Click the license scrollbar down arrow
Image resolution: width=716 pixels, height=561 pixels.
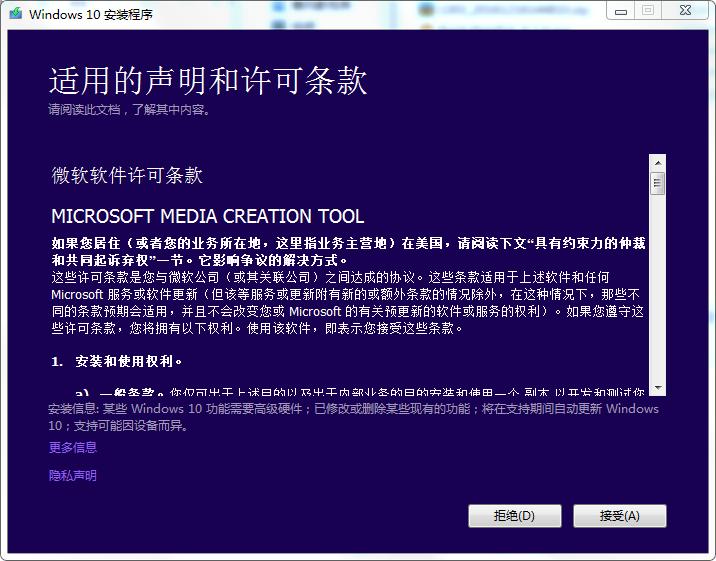pos(658,388)
